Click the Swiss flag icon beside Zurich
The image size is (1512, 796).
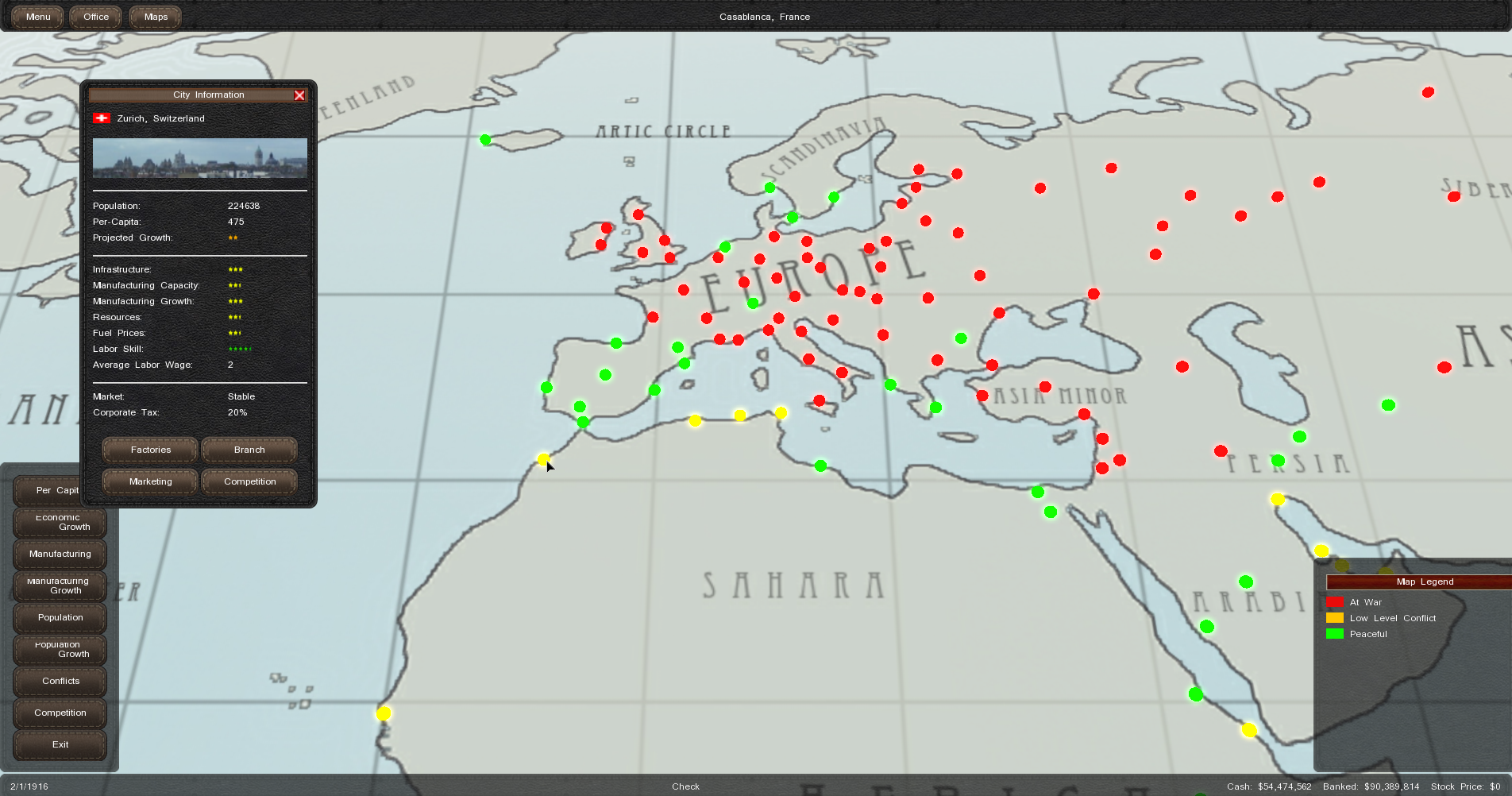coord(102,118)
